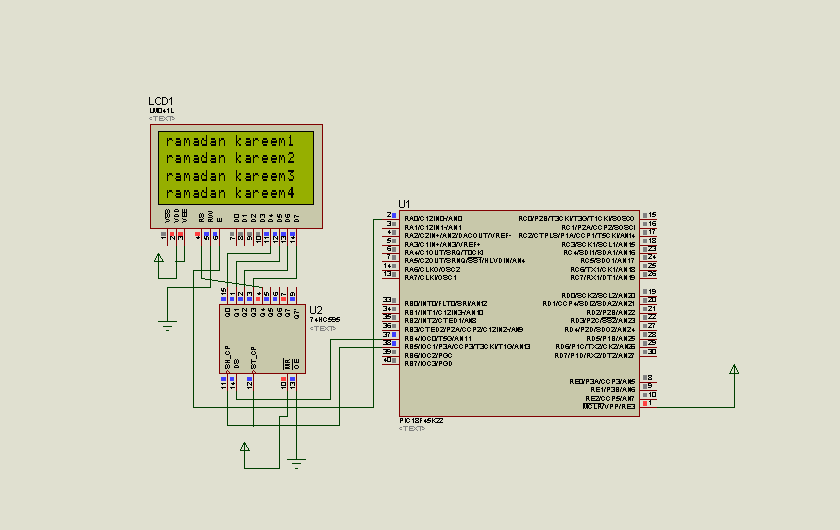Click the <TEXT> placeholder under PIC18F45K22
The image size is (840, 530).
tap(412, 429)
